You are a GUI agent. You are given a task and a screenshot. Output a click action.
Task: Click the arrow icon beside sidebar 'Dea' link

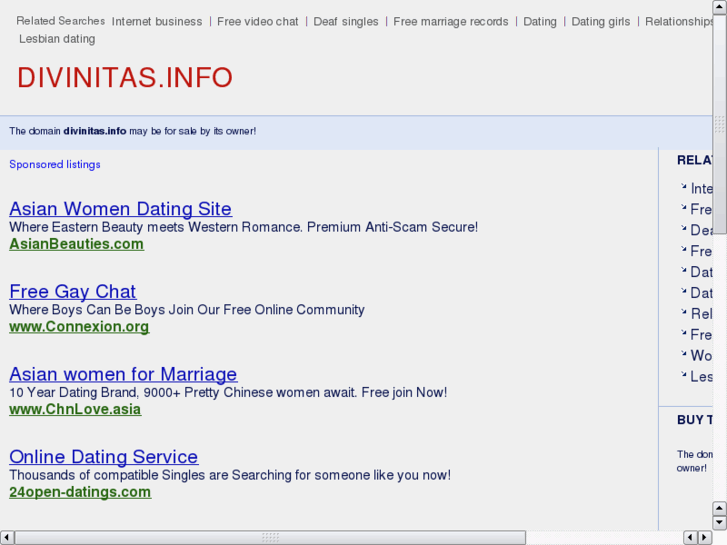(x=683, y=228)
